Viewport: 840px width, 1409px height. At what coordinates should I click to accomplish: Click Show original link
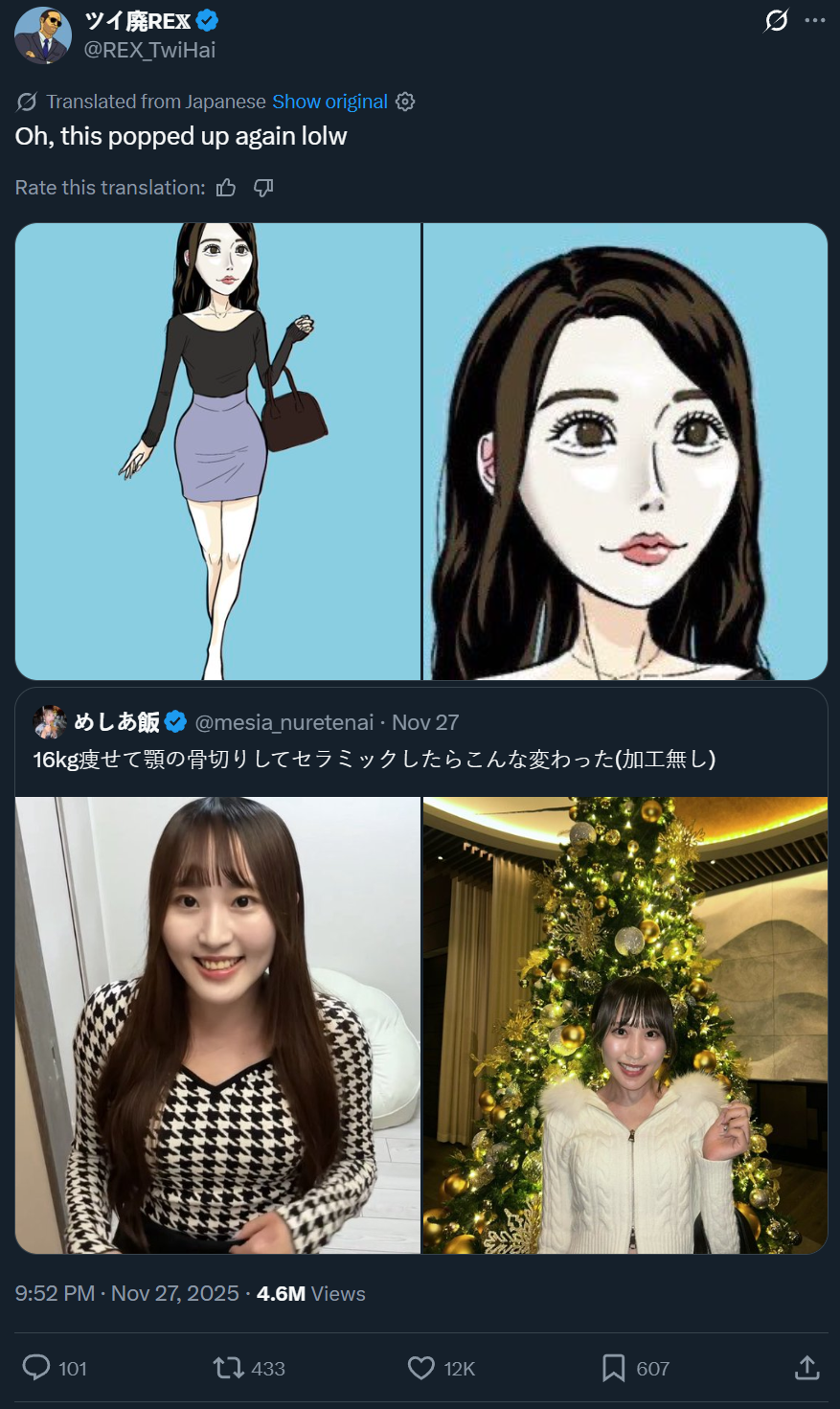click(329, 102)
